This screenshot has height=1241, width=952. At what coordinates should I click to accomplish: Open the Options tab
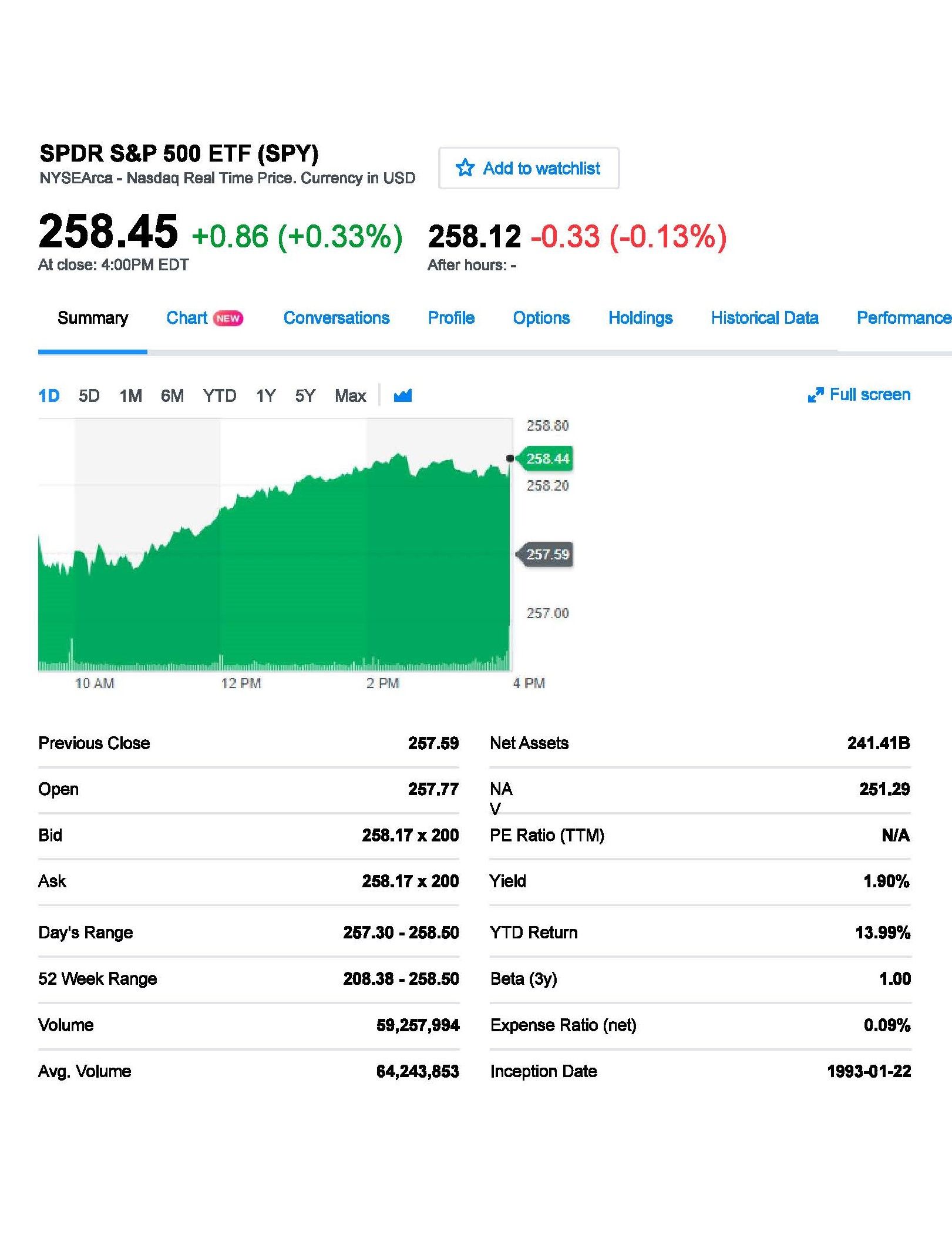point(541,318)
